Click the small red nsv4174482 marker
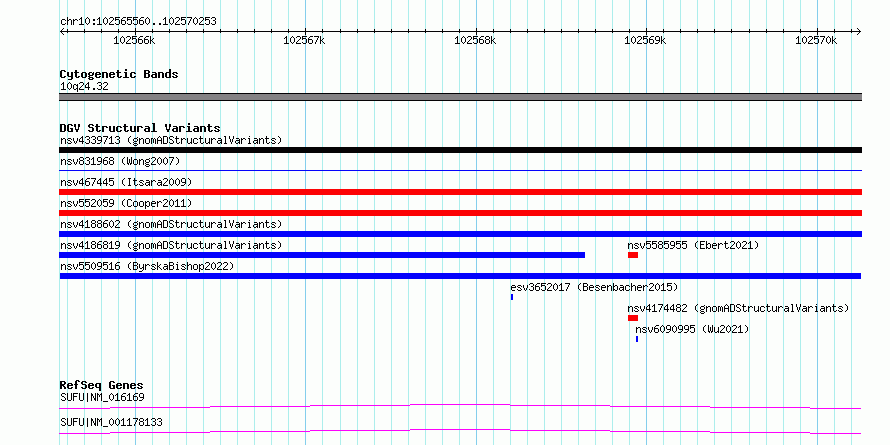Screen dimensions: 890x445 tap(633, 318)
